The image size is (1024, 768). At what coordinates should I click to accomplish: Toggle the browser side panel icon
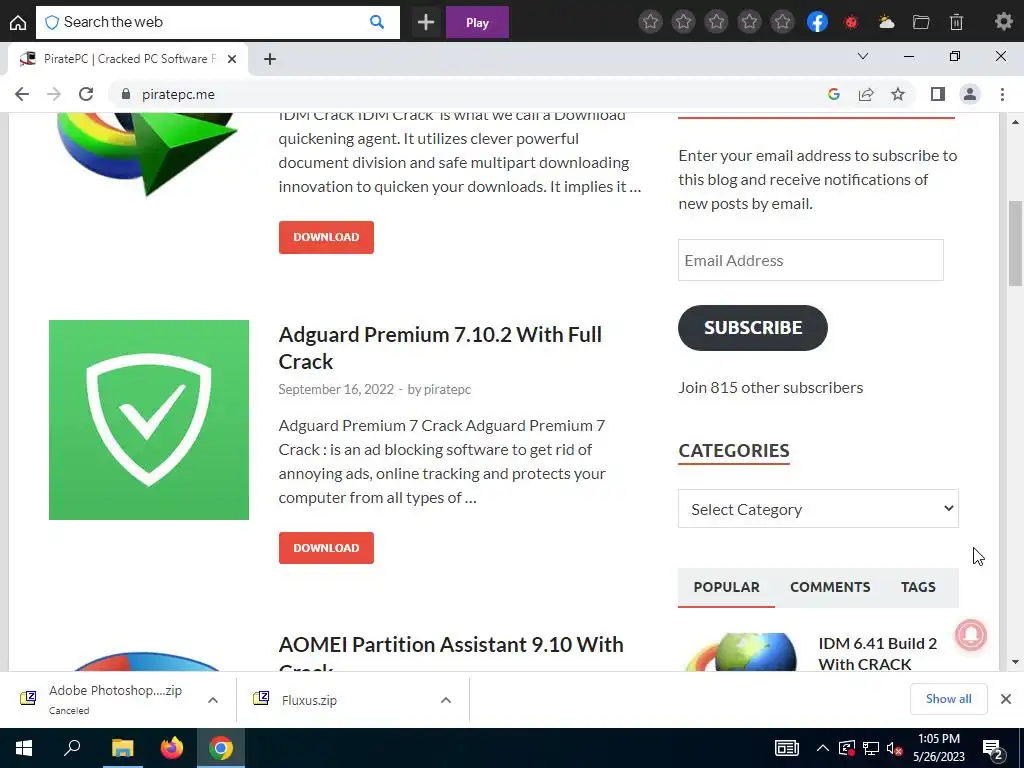point(938,94)
